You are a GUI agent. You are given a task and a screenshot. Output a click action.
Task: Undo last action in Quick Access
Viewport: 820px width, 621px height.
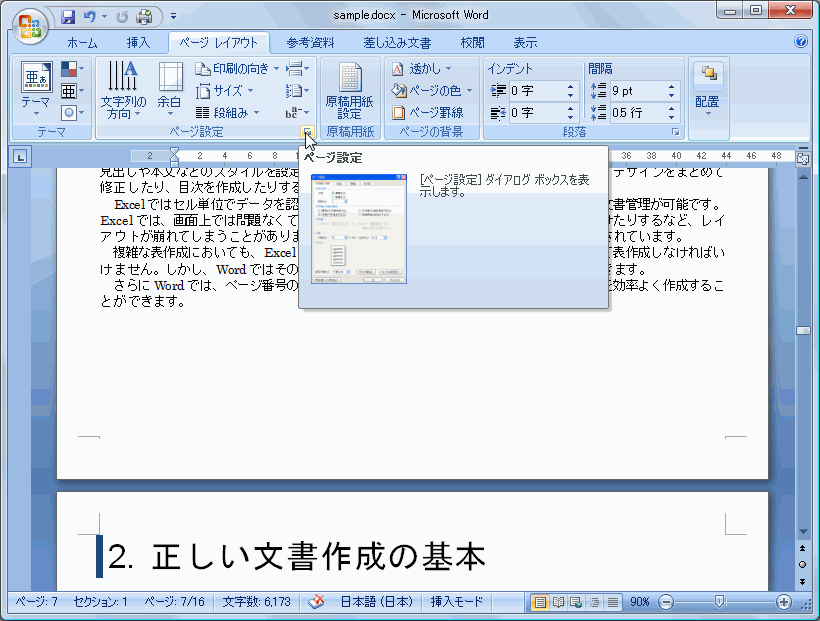tap(90, 17)
